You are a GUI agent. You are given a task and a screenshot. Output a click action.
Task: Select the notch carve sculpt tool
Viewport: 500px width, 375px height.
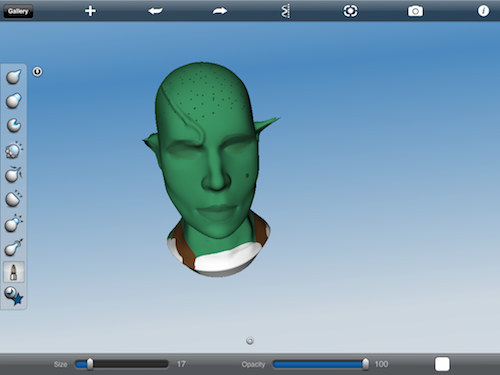14,125
